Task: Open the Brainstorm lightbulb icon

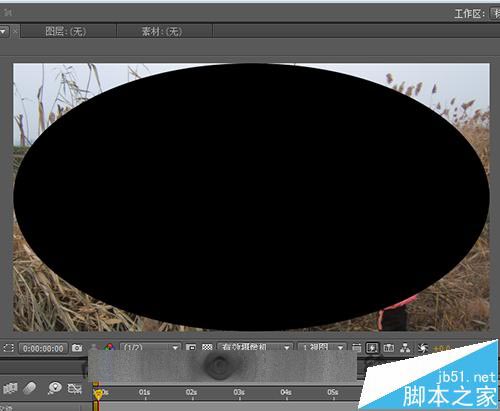Action: (54, 388)
